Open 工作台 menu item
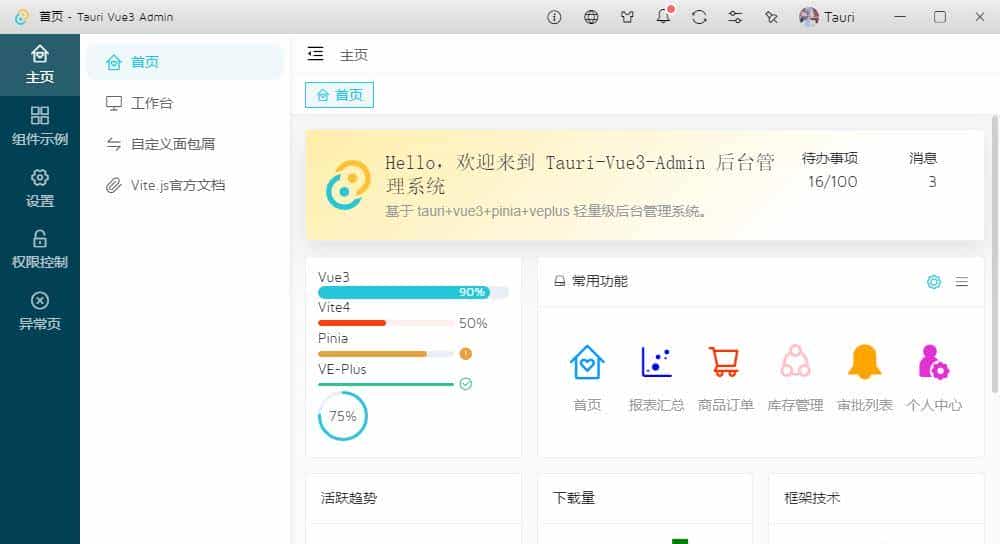This screenshot has height=544, width=1000. pos(185,103)
